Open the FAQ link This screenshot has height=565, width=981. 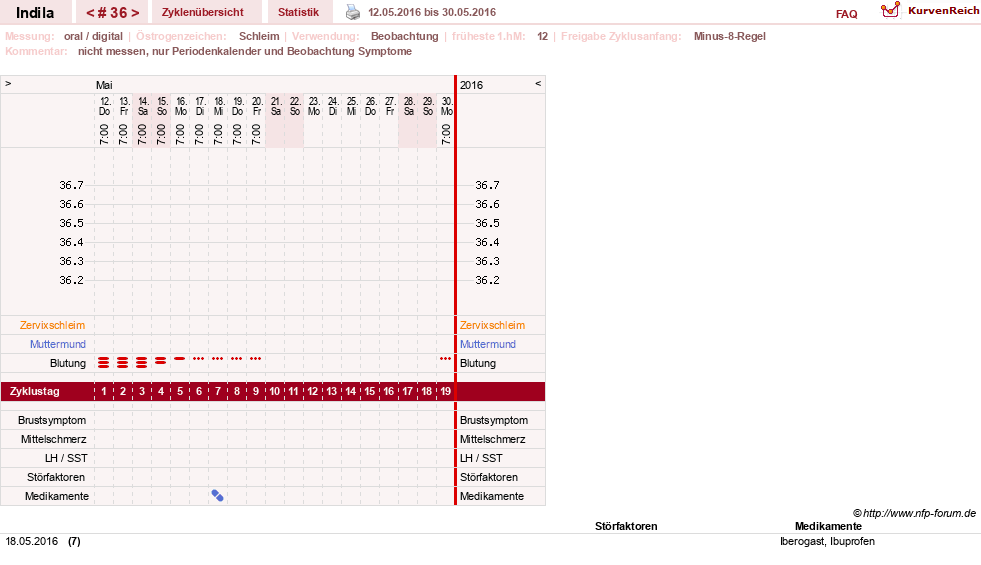pyautogui.click(x=846, y=14)
